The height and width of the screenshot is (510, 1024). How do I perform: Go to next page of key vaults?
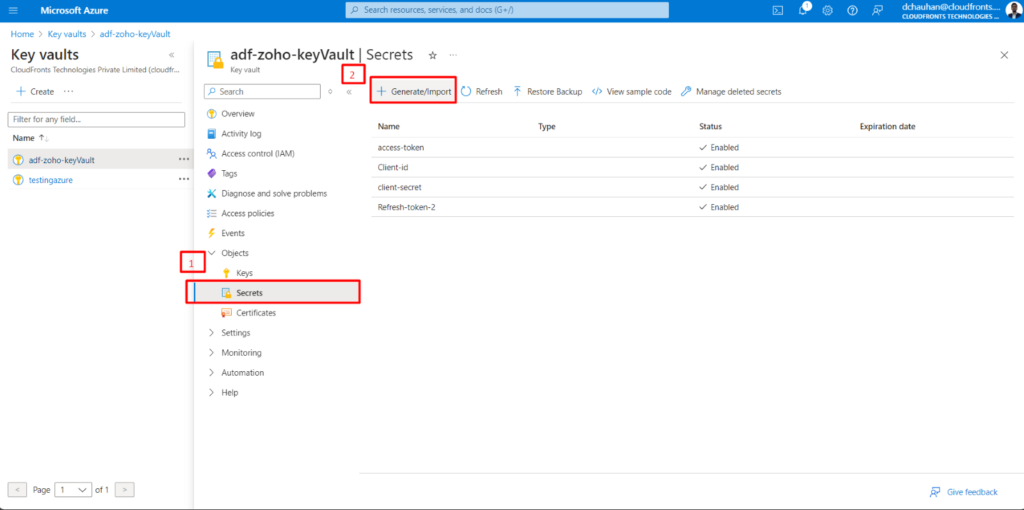[x=125, y=489]
